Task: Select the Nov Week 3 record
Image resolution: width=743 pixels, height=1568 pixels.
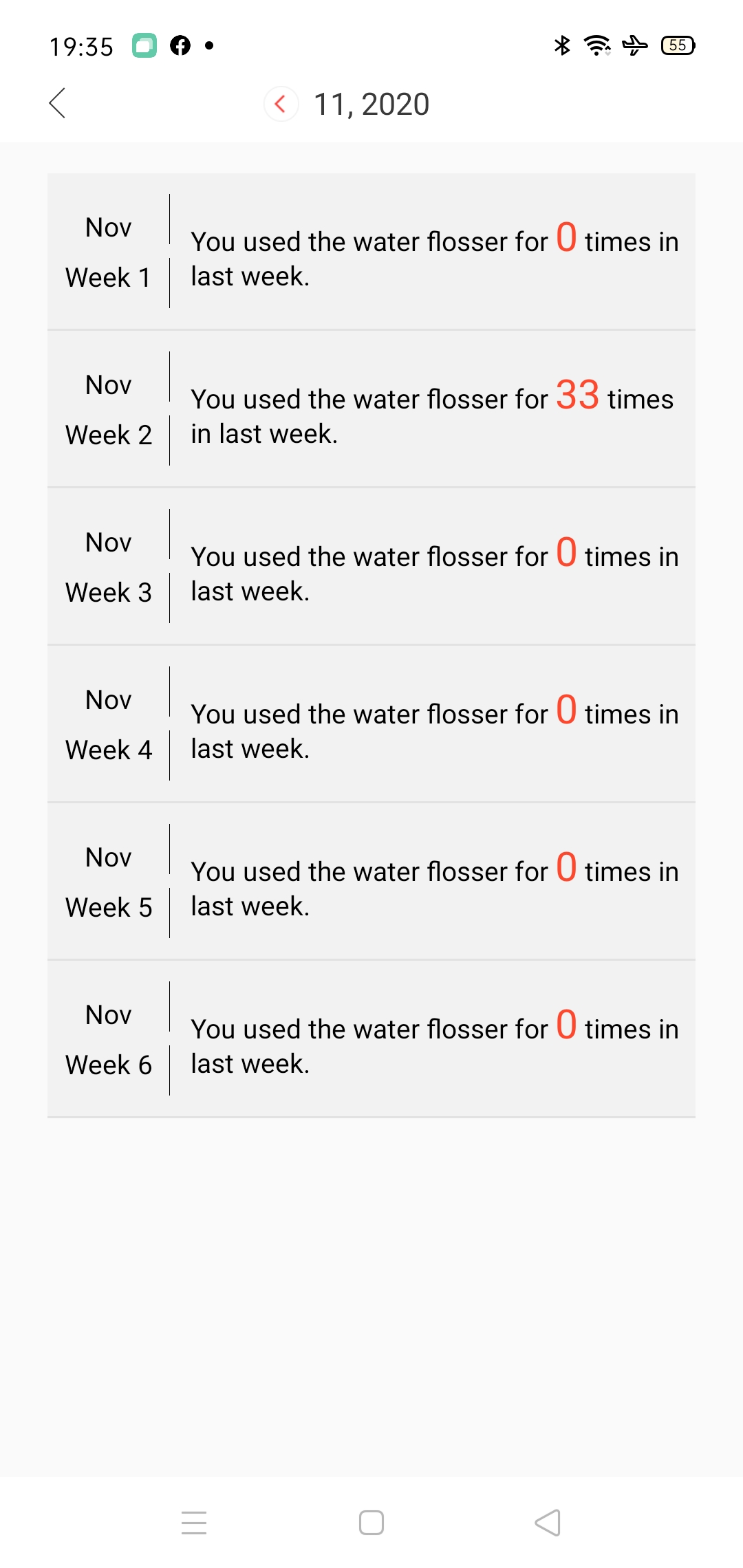Action: (x=371, y=567)
